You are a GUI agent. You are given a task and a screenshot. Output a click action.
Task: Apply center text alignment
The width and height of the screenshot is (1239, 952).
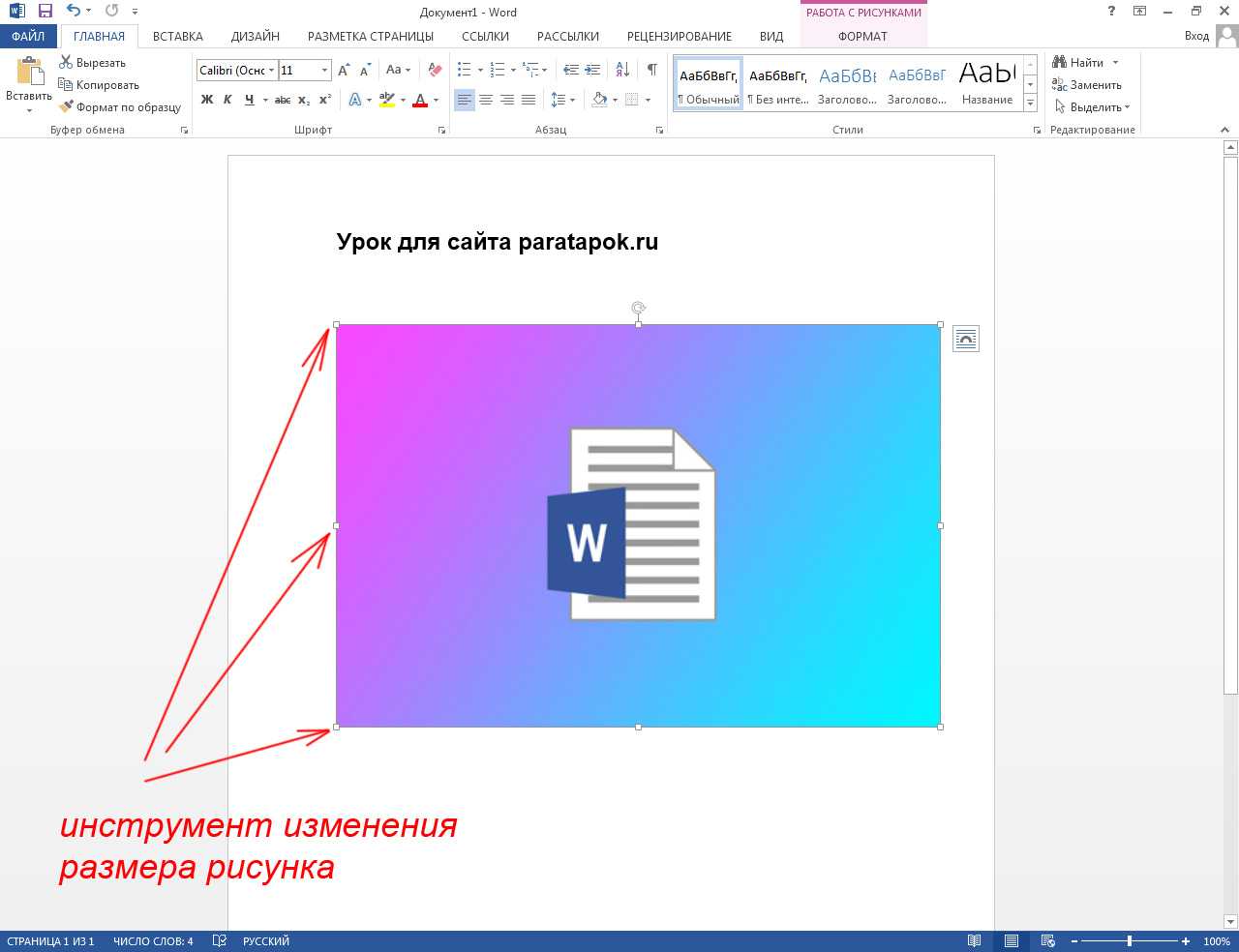pos(486,100)
